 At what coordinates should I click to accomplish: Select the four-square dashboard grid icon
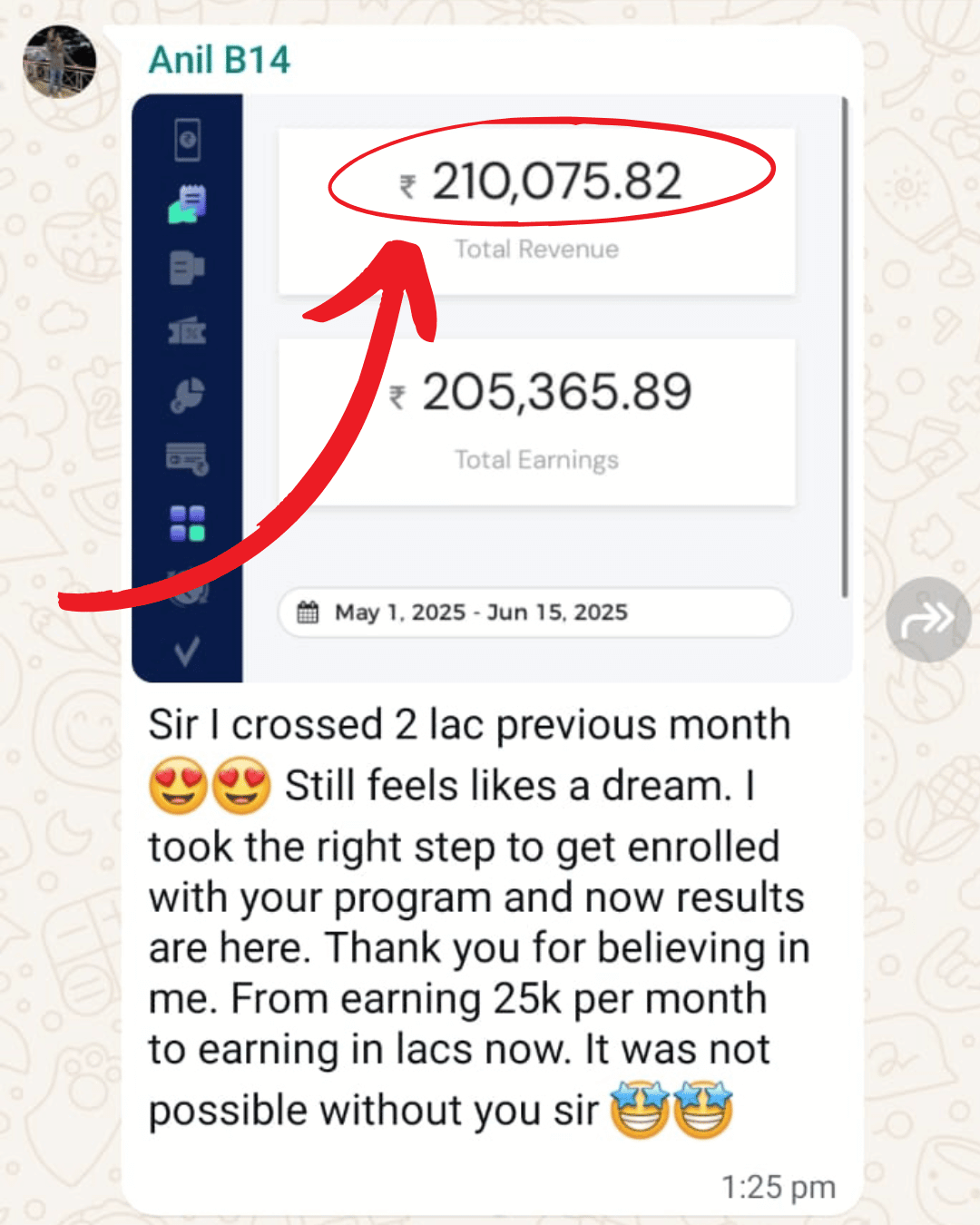187,524
